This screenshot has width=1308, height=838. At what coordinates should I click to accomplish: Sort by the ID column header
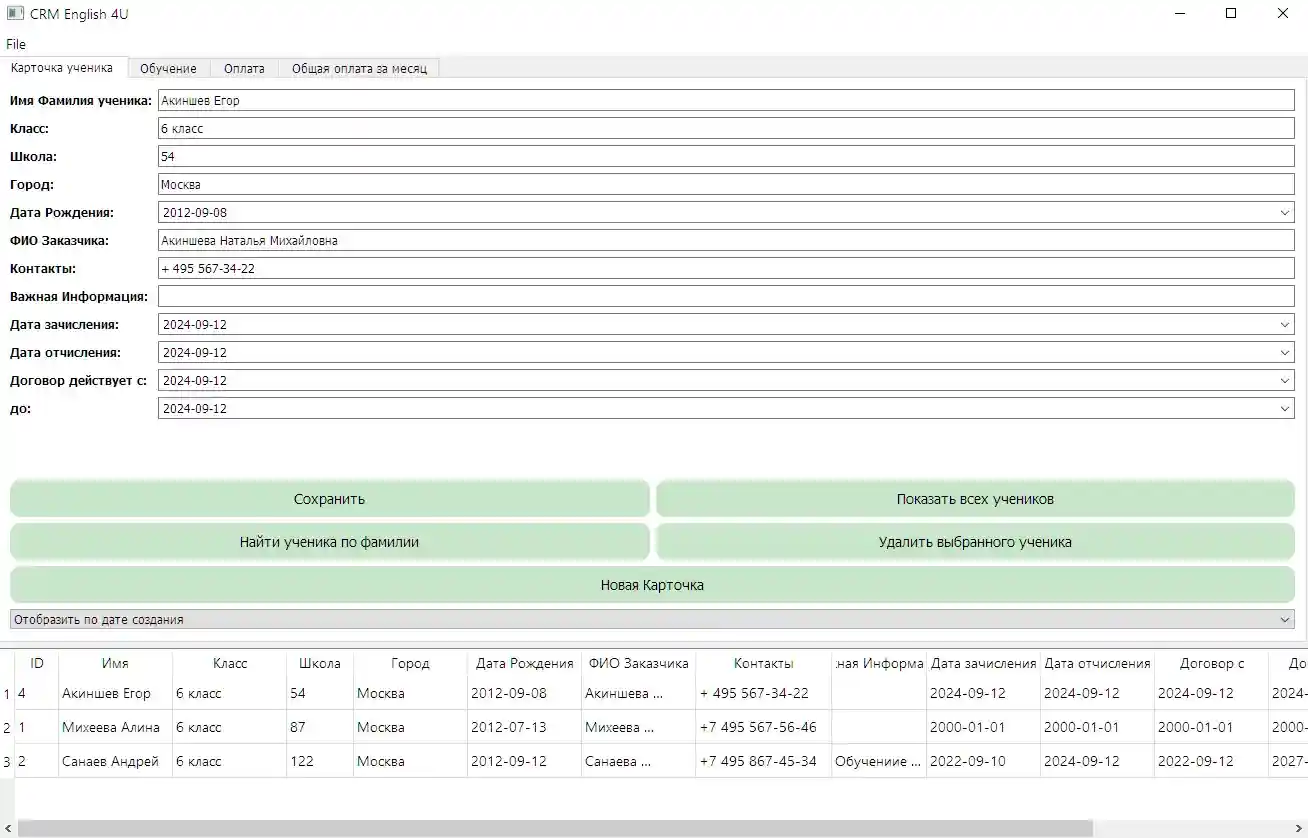[37, 663]
